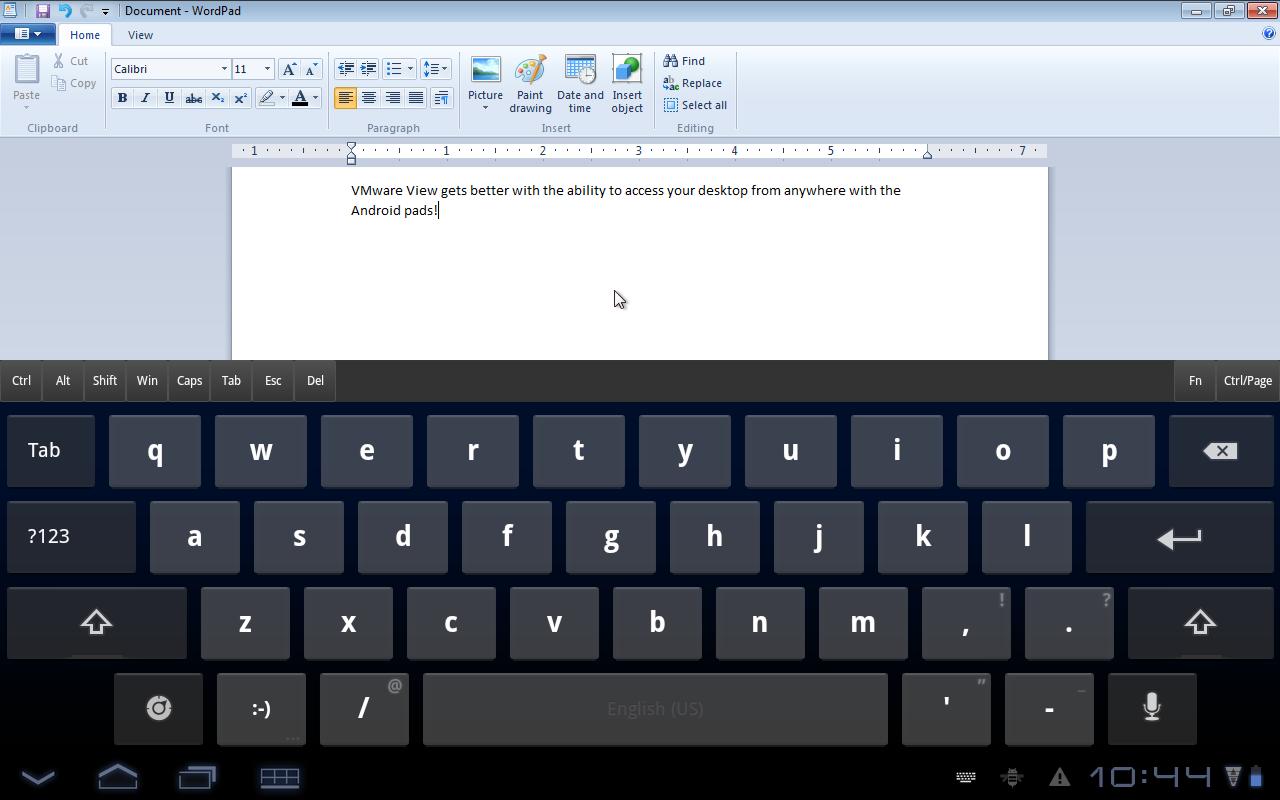1280x800 pixels.
Task: Tap the Android recent apps button
Action: [x=197, y=777]
